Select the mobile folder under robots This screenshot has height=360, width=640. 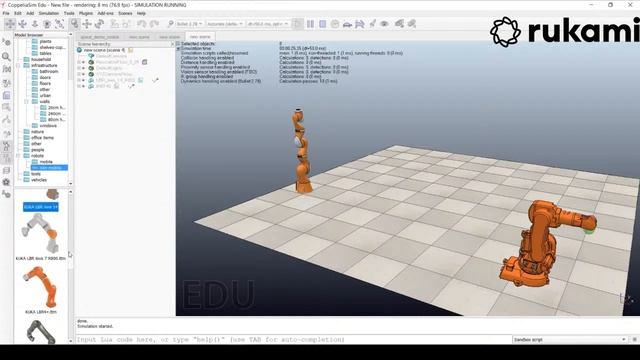(x=46, y=162)
